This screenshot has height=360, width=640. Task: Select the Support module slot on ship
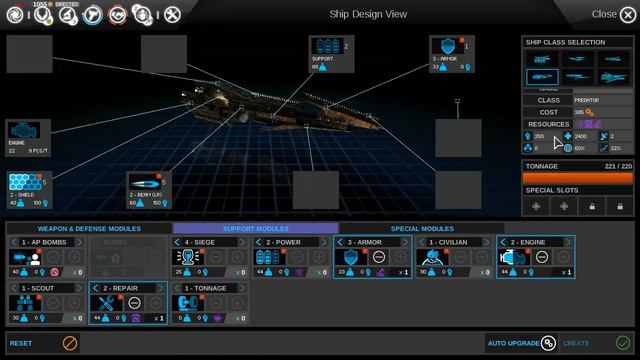point(331,54)
